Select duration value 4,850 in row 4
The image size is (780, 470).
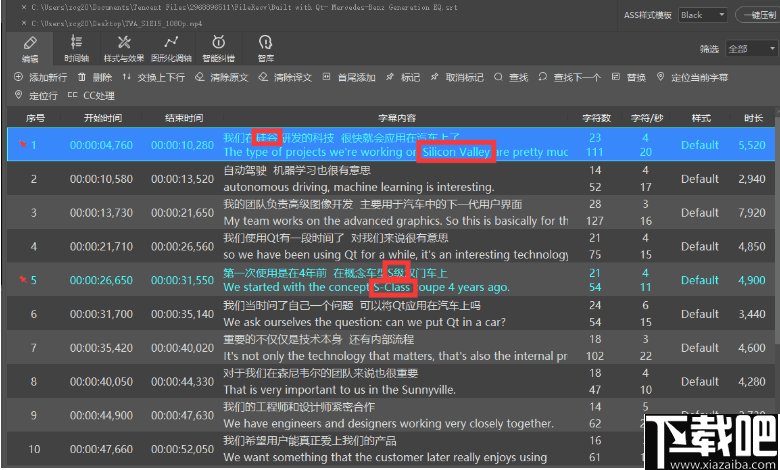[x=752, y=247]
